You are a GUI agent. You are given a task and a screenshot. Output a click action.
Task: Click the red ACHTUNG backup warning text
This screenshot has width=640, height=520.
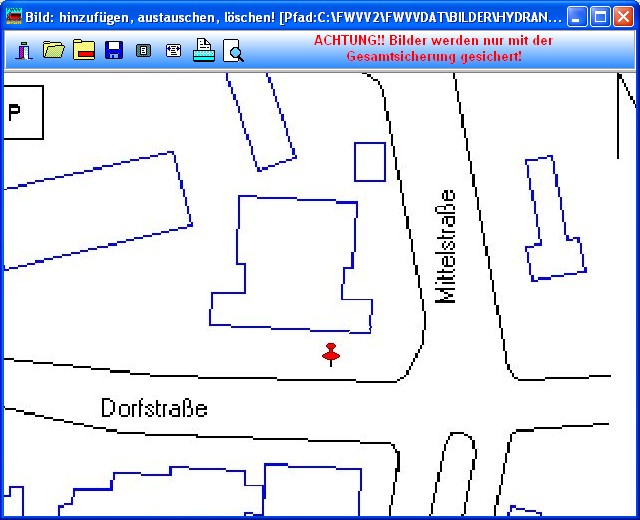[433, 48]
